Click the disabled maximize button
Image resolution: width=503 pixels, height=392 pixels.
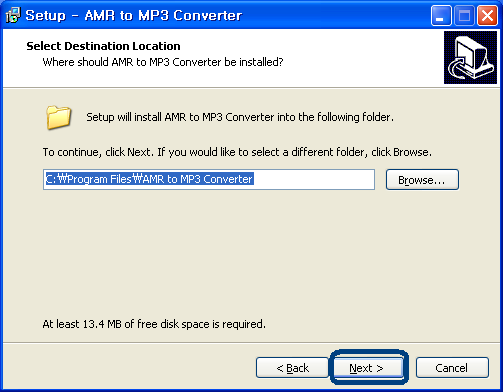pyautogui.click(x=464, y=15)
